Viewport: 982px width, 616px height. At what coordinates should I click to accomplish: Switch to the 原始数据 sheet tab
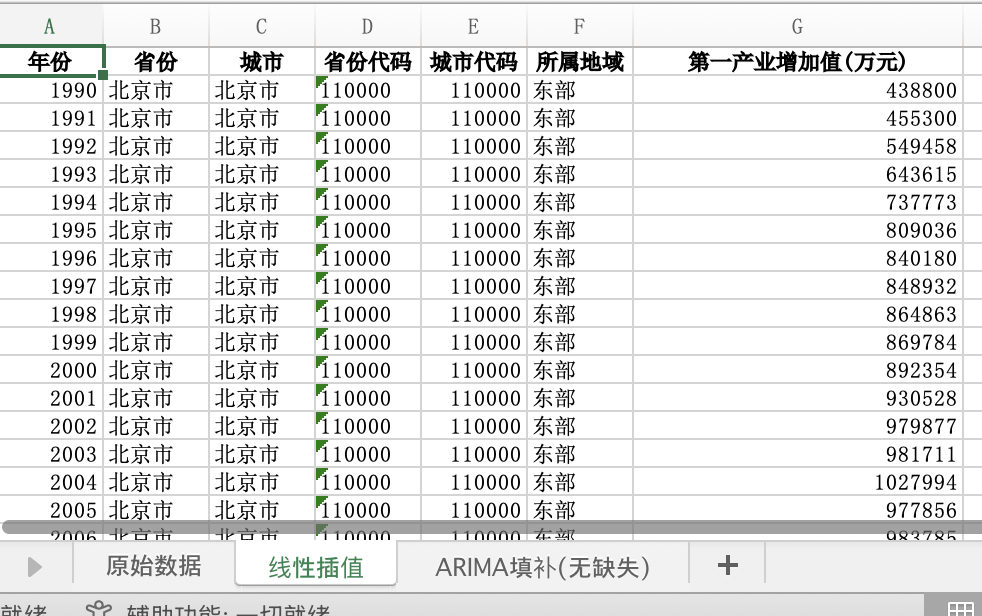153,566
